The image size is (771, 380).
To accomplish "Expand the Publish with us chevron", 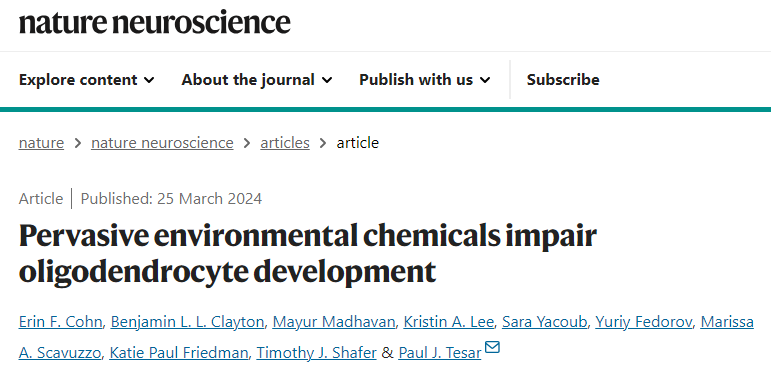I will (x=485, y=80).
